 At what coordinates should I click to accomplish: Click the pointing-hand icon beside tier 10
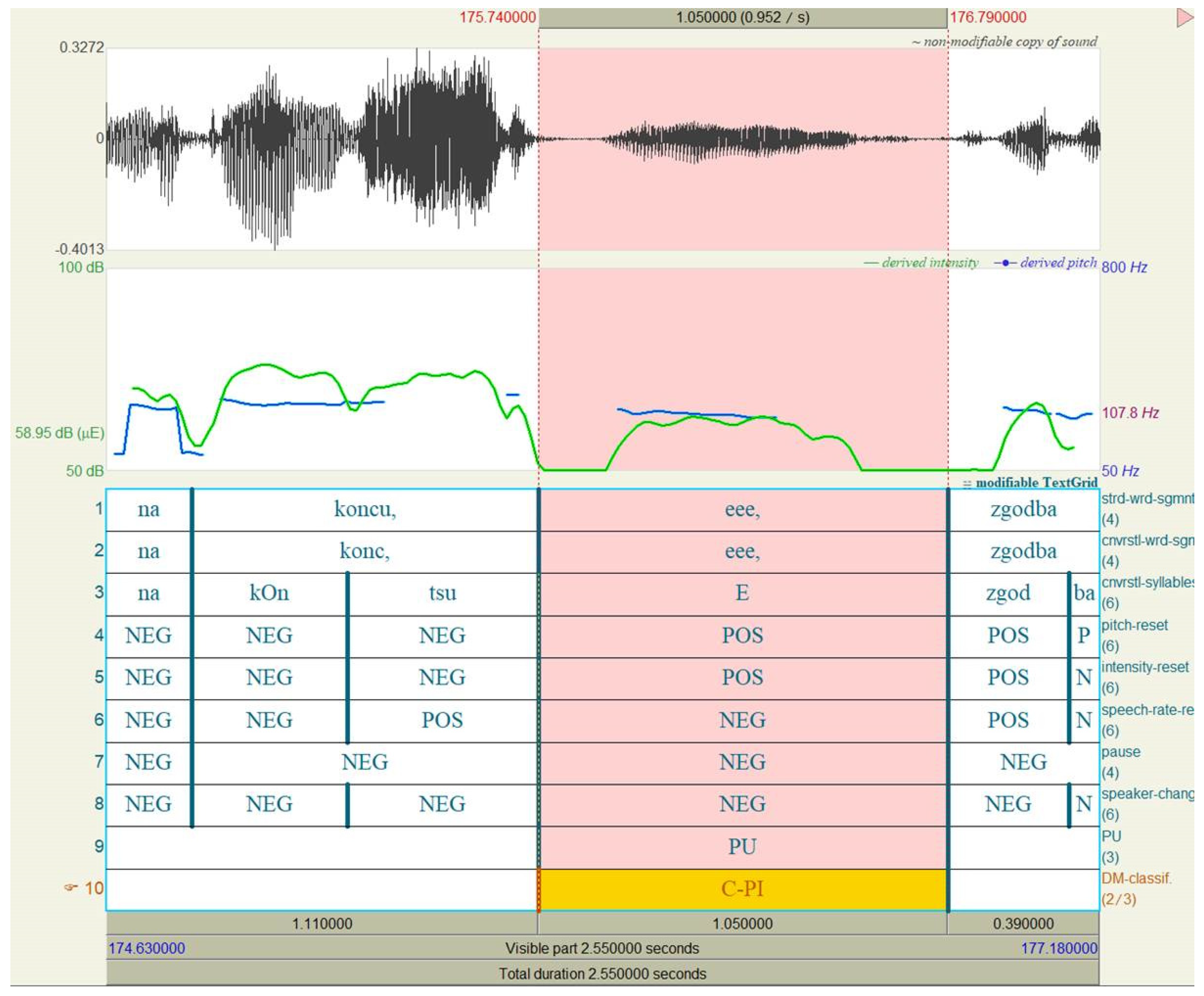(70, 888)
